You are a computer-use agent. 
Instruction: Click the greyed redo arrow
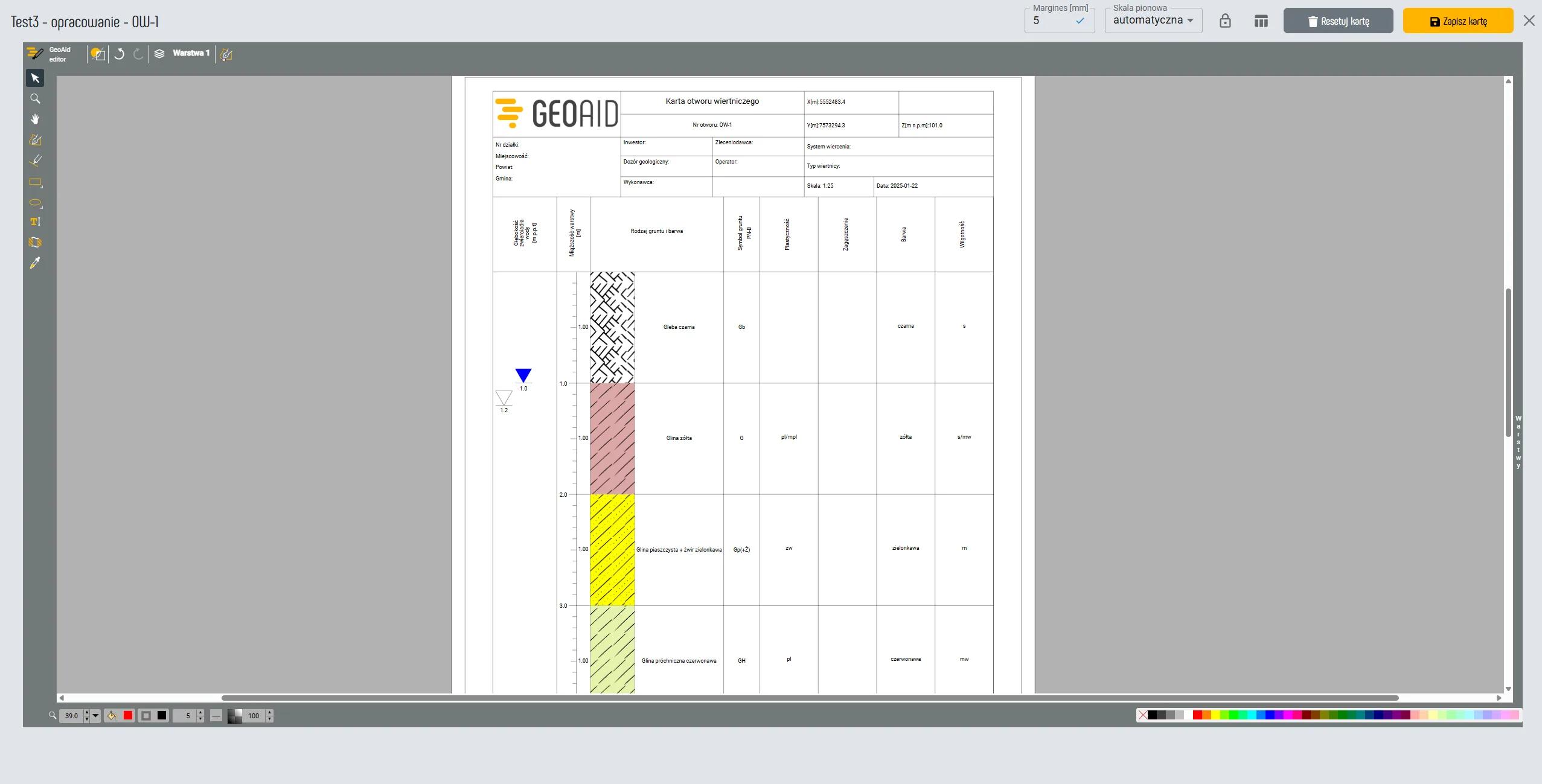pyautogui.click(x=138, y=54)
